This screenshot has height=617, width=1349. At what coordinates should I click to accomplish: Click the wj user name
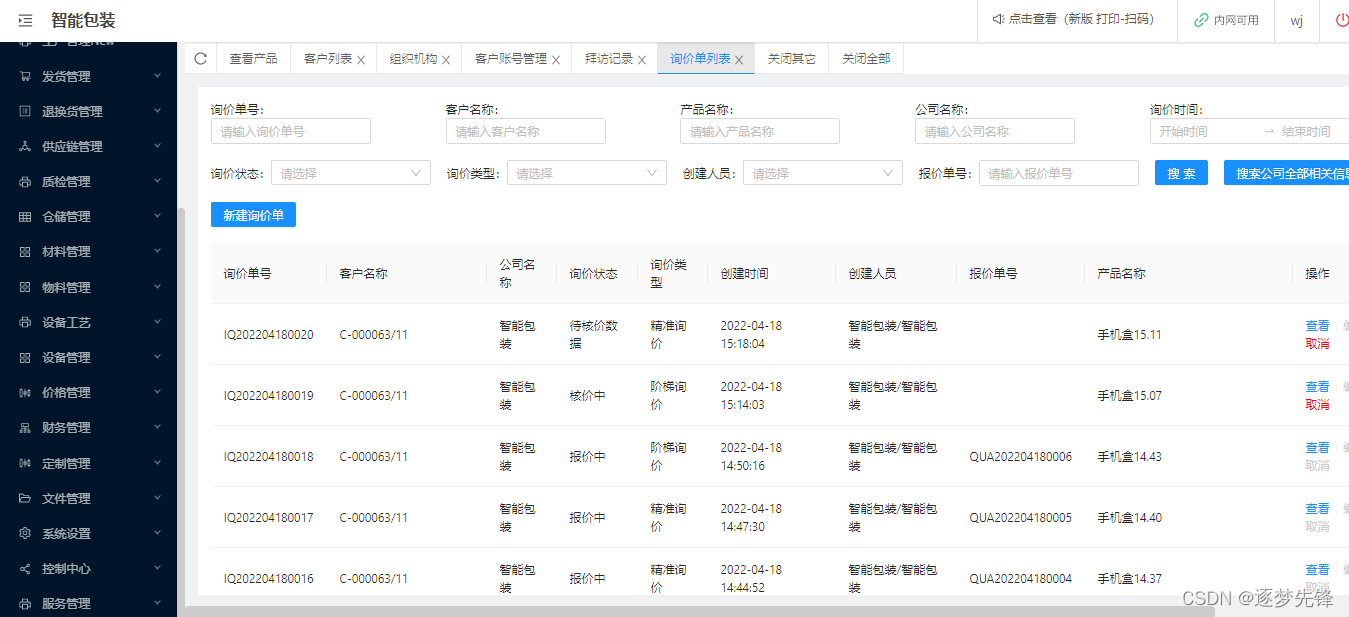1296,21
